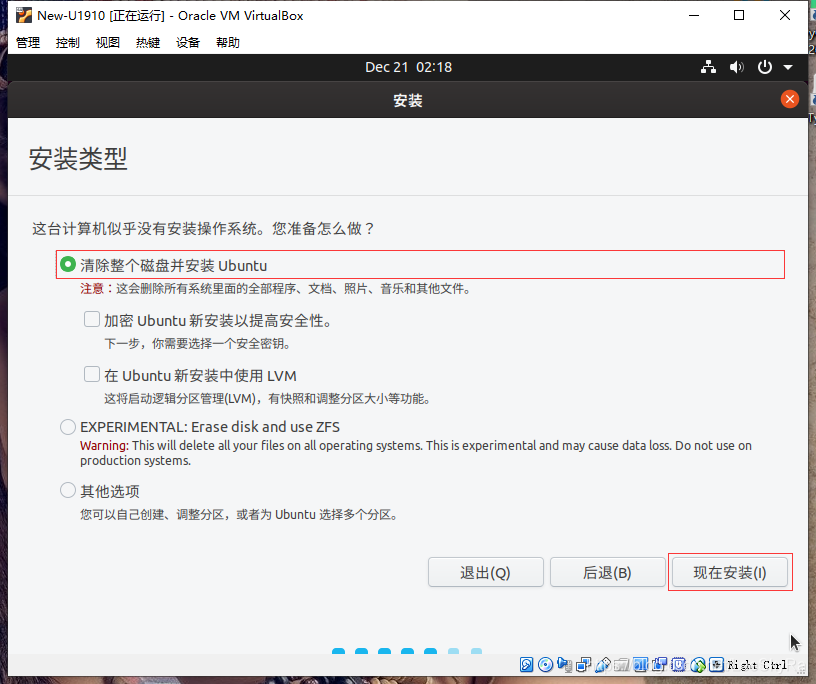Click the audio status icon in VirtualBox bar
Viewport: 816px width, 684px height.
tap(564, 664)
